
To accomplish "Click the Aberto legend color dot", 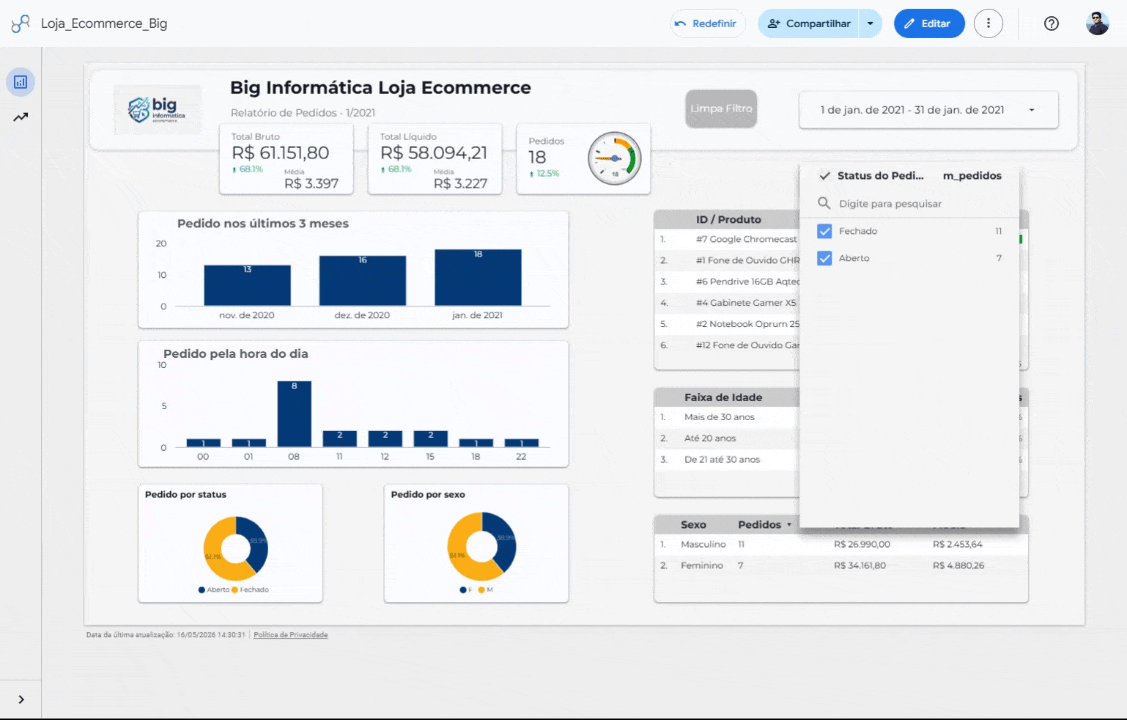I will click(201, 589).
